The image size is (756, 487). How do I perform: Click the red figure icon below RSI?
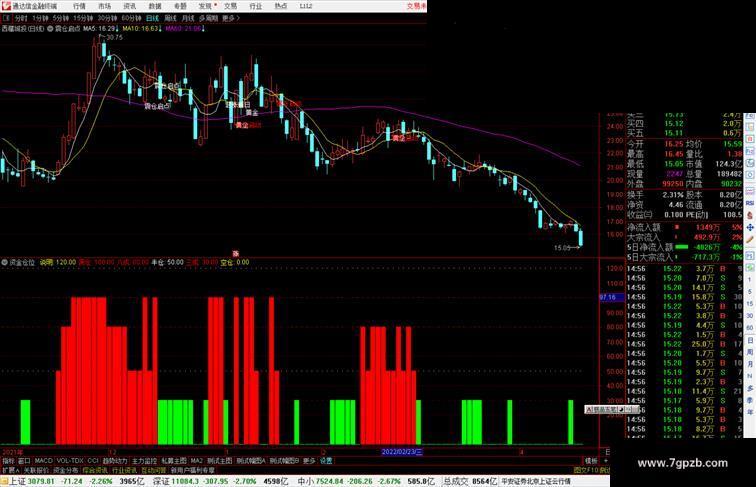click(x=750, y=215)
